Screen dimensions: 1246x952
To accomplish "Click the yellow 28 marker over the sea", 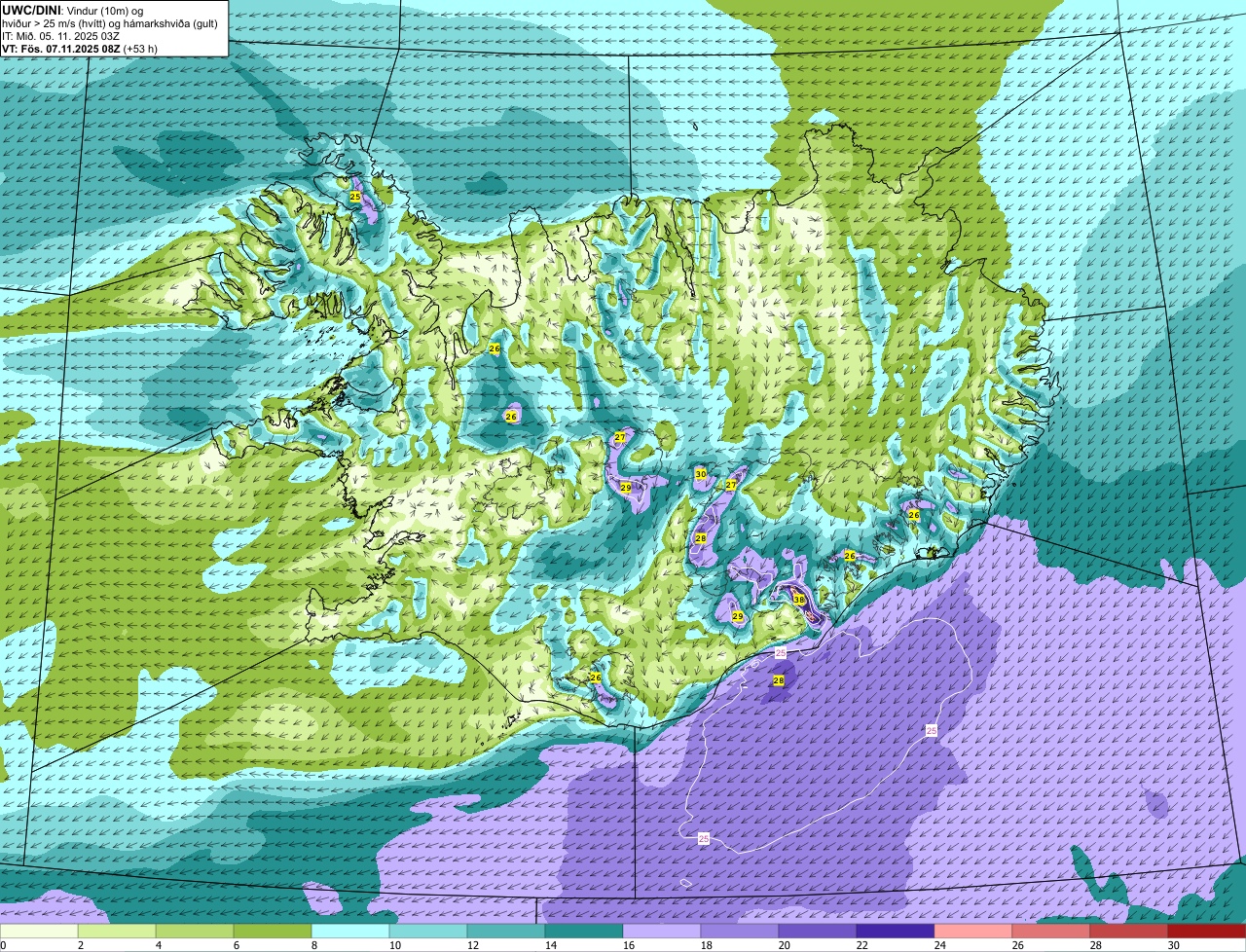I will pos(779,680).
